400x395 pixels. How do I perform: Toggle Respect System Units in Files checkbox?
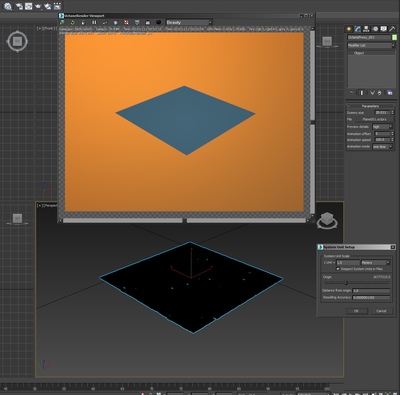338,269
